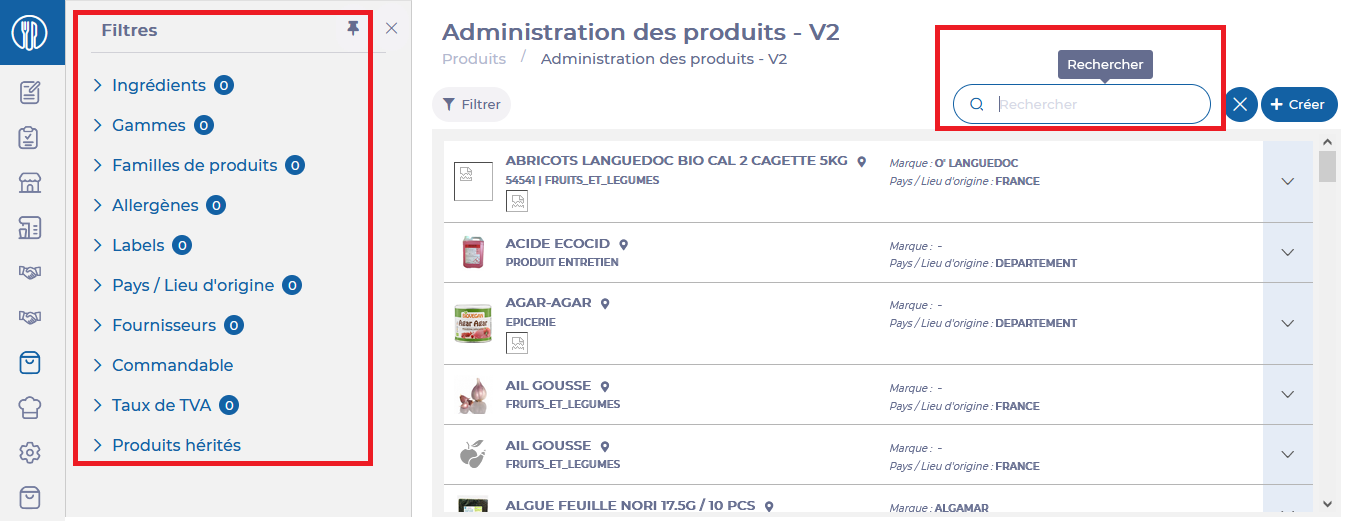Click the image placeholder icon under AGAR-AGAR
The width and height of the screenshot is (1345, 521).
coord(517,343)
